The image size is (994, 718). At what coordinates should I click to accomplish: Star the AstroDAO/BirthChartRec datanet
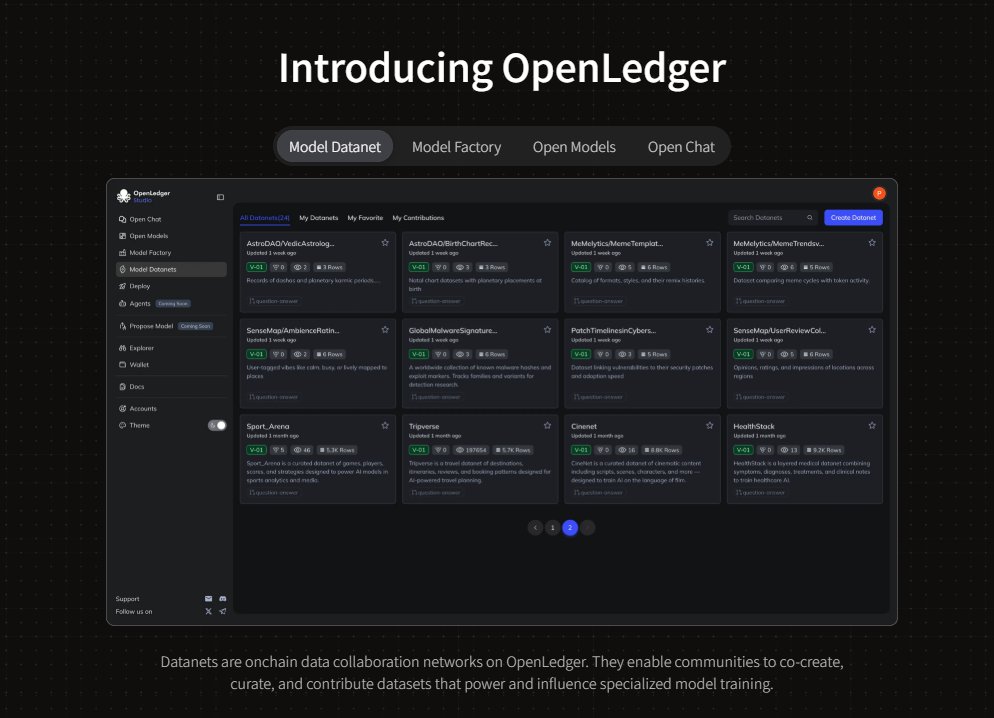pos(547,243)
